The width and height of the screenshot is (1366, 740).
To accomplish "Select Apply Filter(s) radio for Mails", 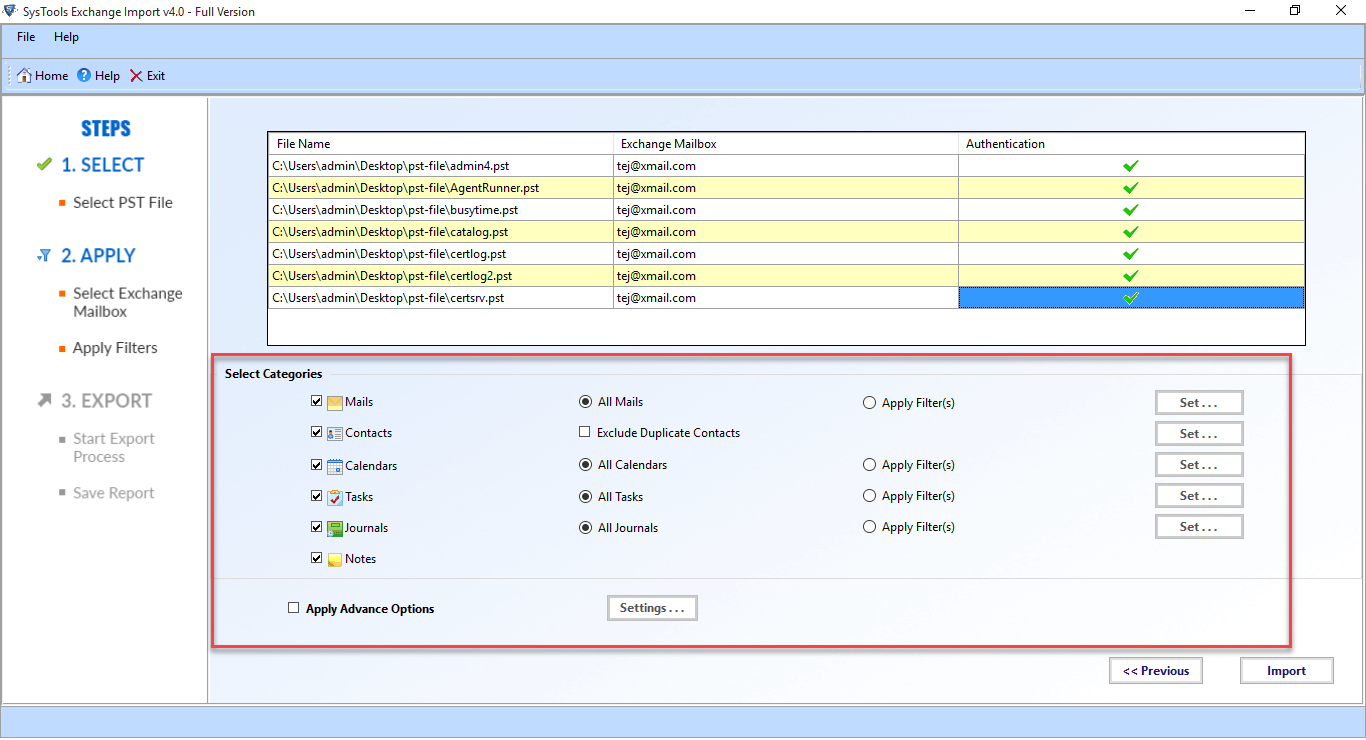I will [x=870, y=403].
